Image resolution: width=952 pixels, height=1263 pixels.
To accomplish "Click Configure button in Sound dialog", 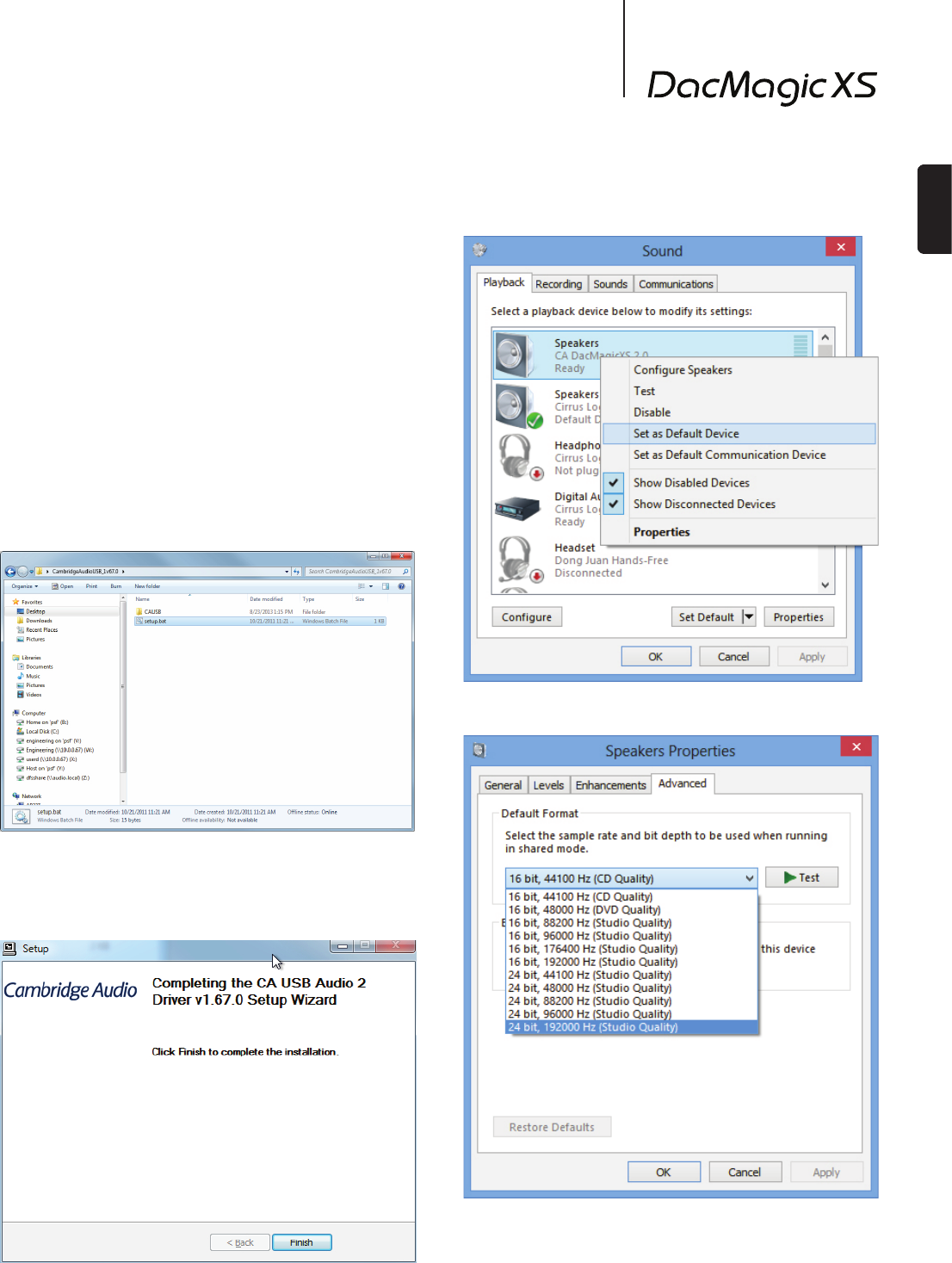I will point(527,616).
